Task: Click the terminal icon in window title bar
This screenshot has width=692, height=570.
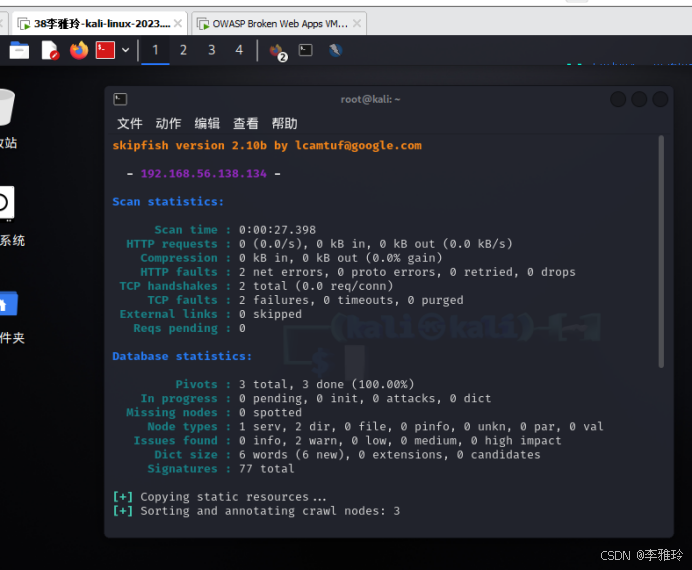Action: point(120,99)
